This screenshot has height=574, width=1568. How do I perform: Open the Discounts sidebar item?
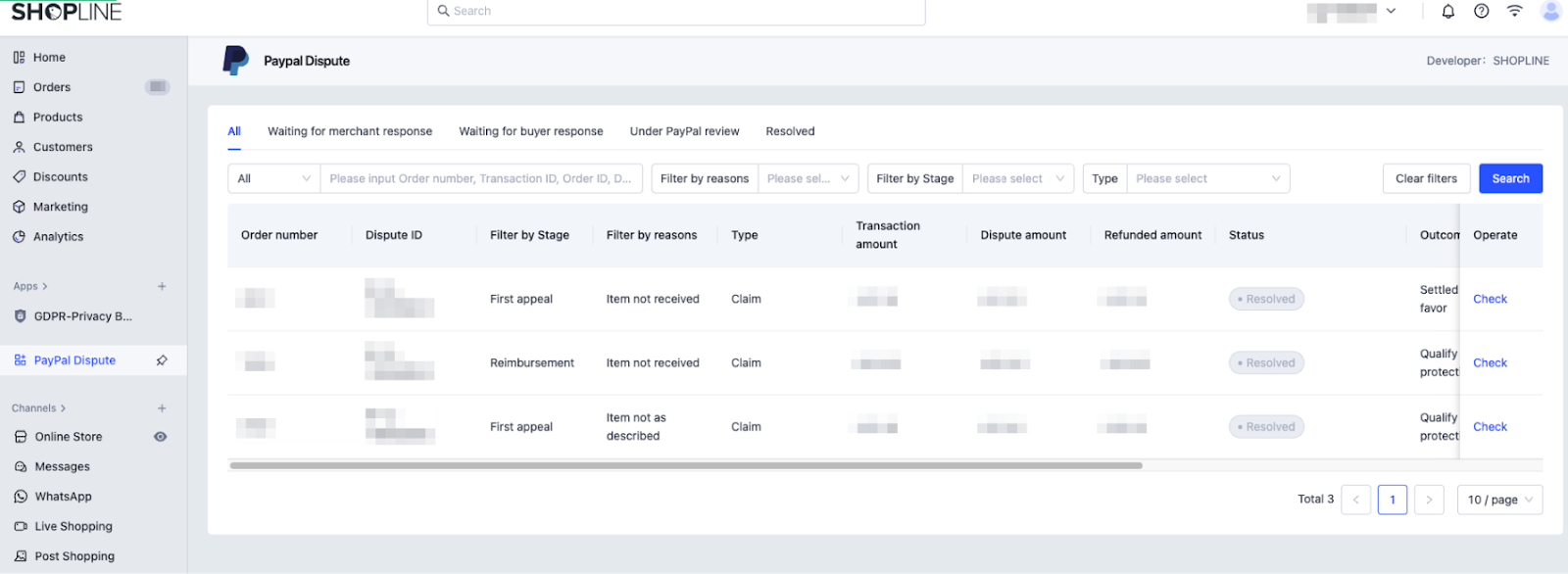click(x=60, y=177)
